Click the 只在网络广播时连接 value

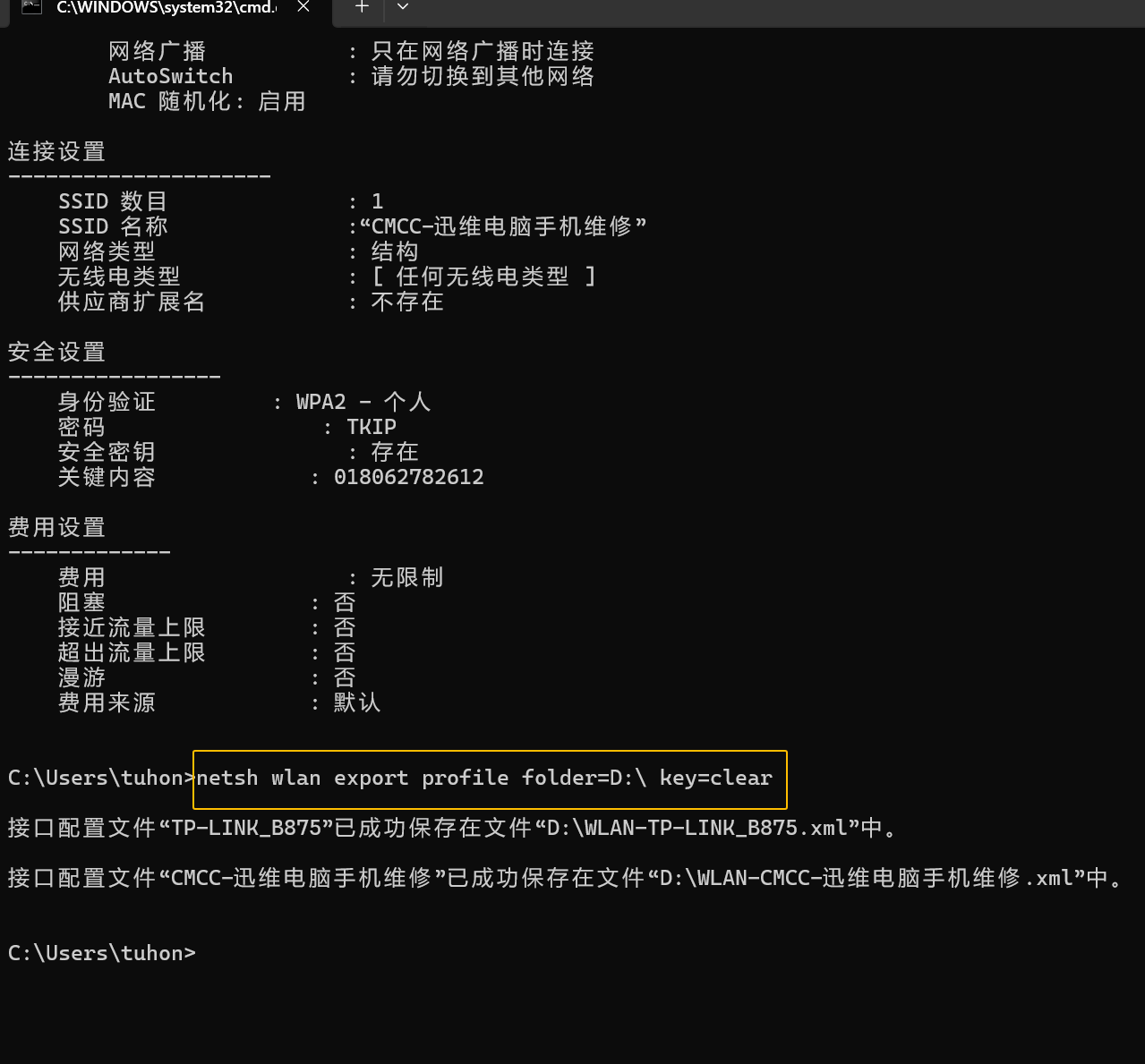[483, 51]
